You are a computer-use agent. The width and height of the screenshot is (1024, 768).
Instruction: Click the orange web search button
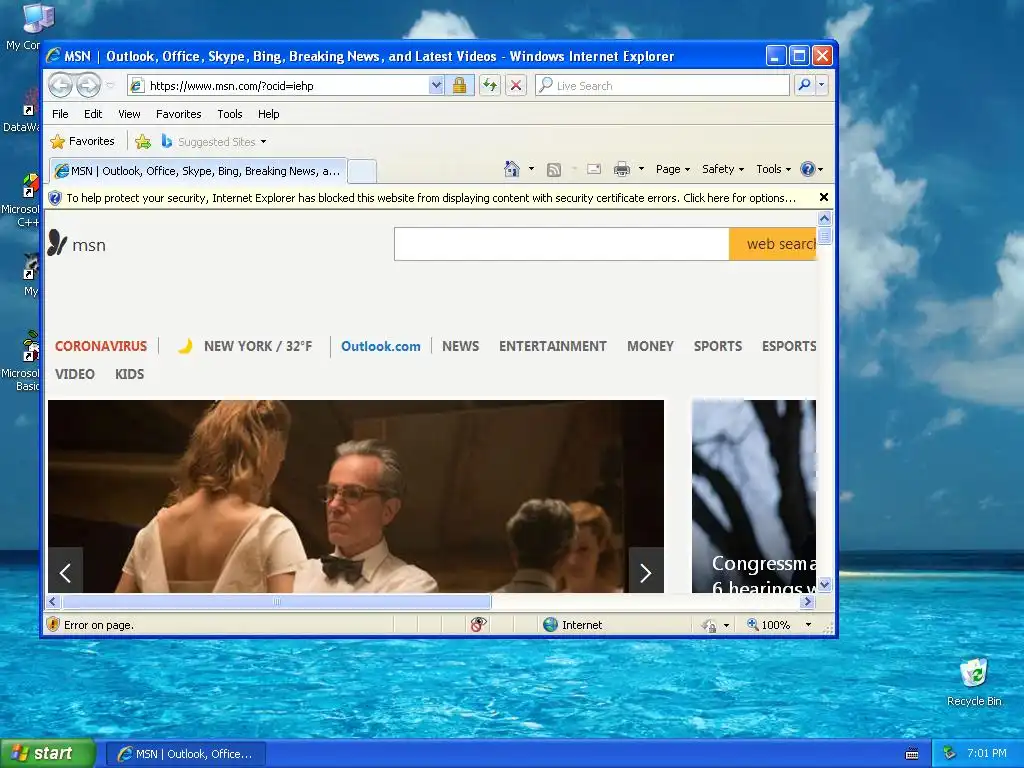[x=773, y=244]
